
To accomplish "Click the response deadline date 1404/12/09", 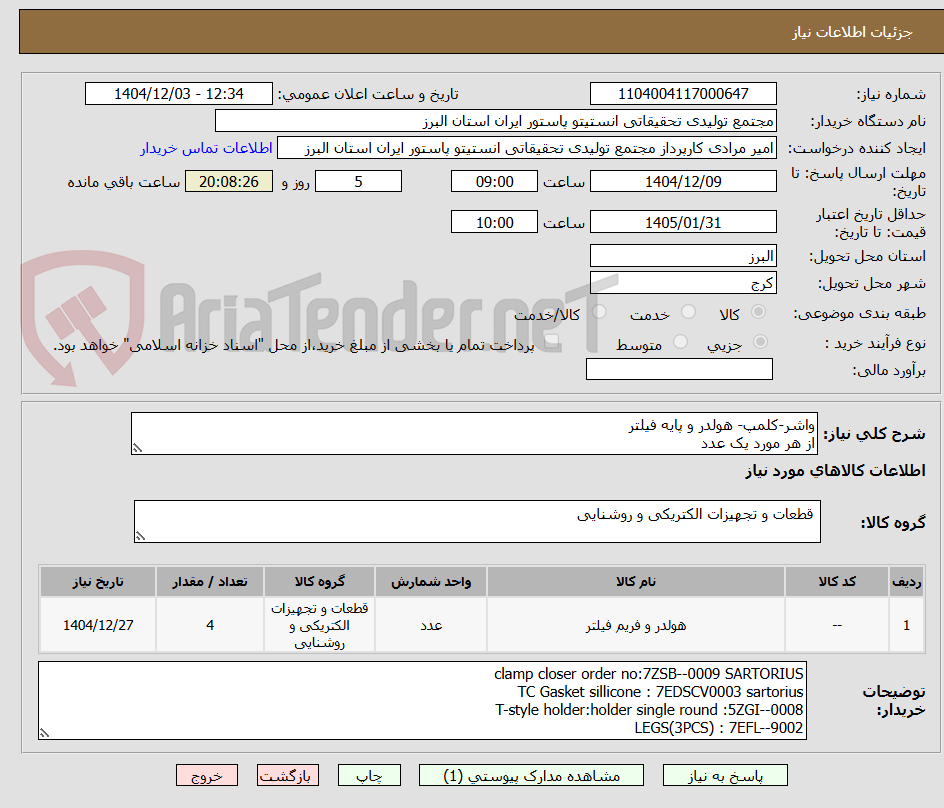I will click(x=683, y=181).
